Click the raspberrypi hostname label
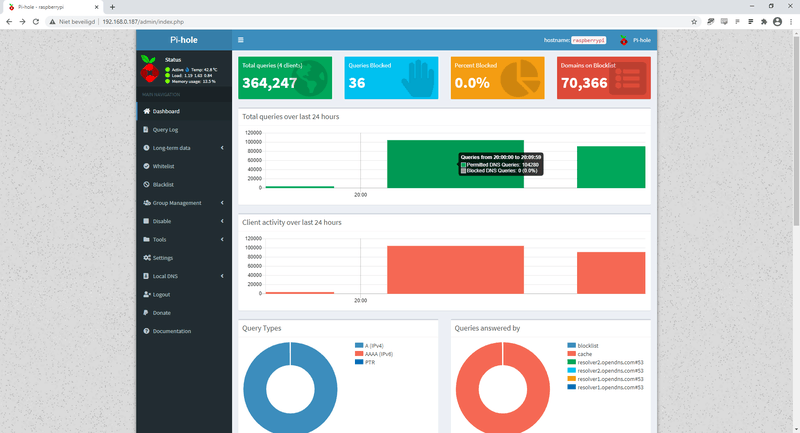 (x=588, y=40)
